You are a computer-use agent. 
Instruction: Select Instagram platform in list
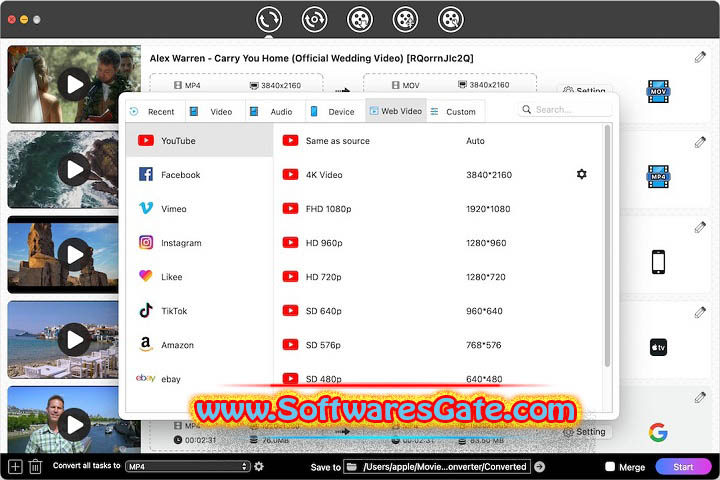[x=199, y=243]
